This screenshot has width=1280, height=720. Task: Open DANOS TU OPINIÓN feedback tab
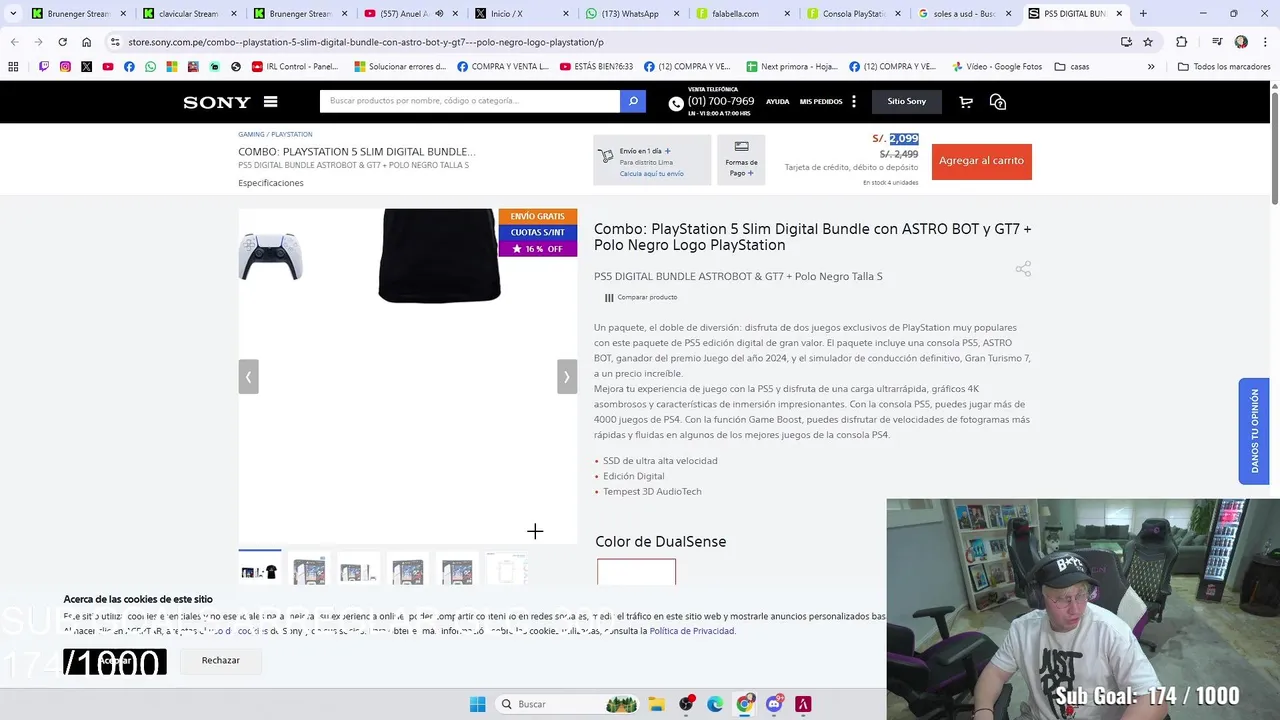[1254, 431]
